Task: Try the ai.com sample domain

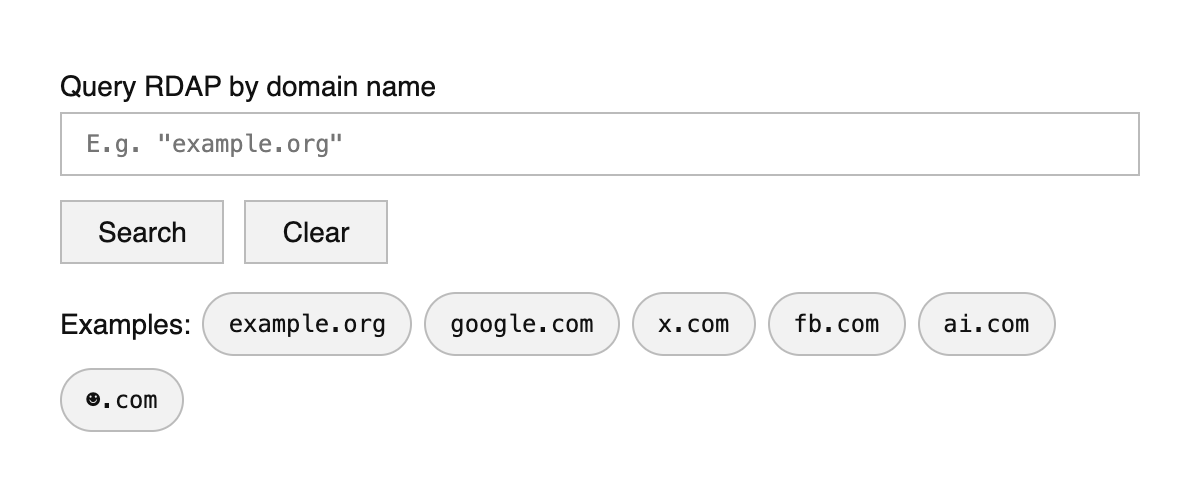Action: (x=986, y=324)
